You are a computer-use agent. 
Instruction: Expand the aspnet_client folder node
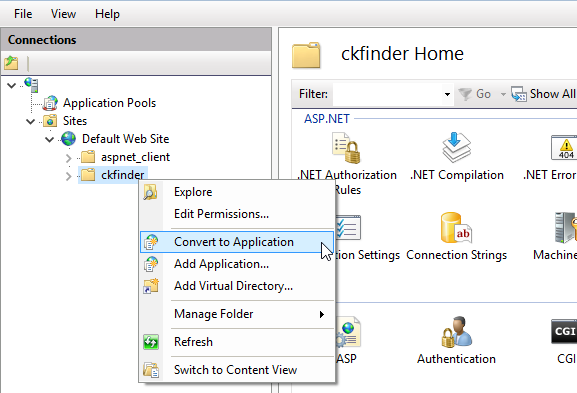click(68, 158)
